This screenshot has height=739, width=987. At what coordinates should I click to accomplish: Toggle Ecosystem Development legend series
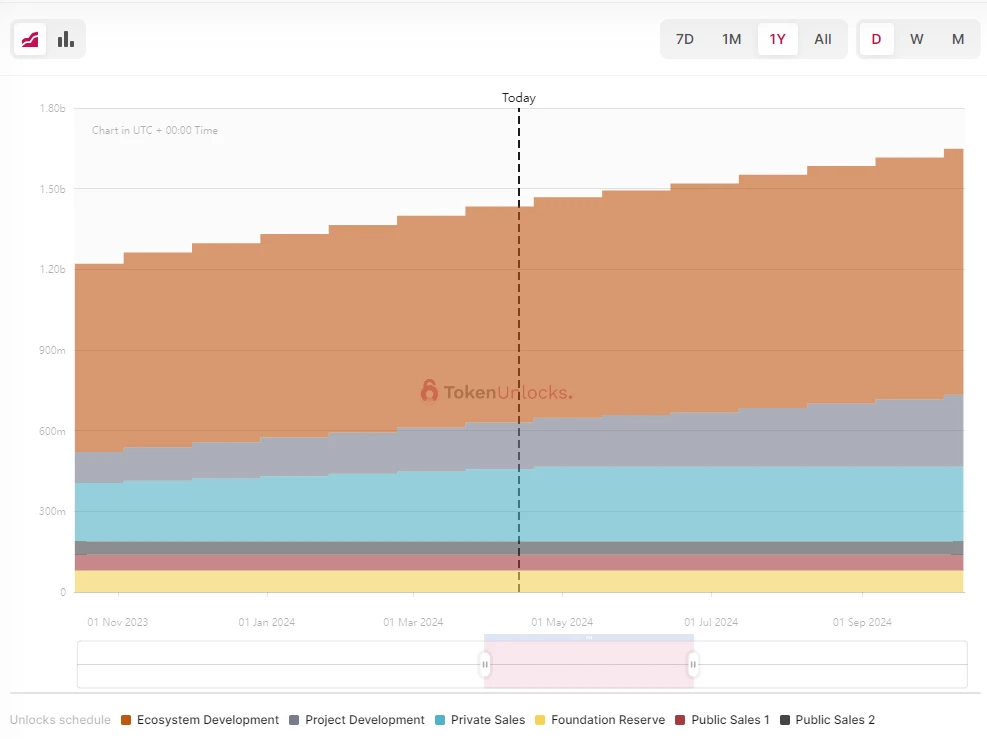pyautogui.click(x=199, y=720)
